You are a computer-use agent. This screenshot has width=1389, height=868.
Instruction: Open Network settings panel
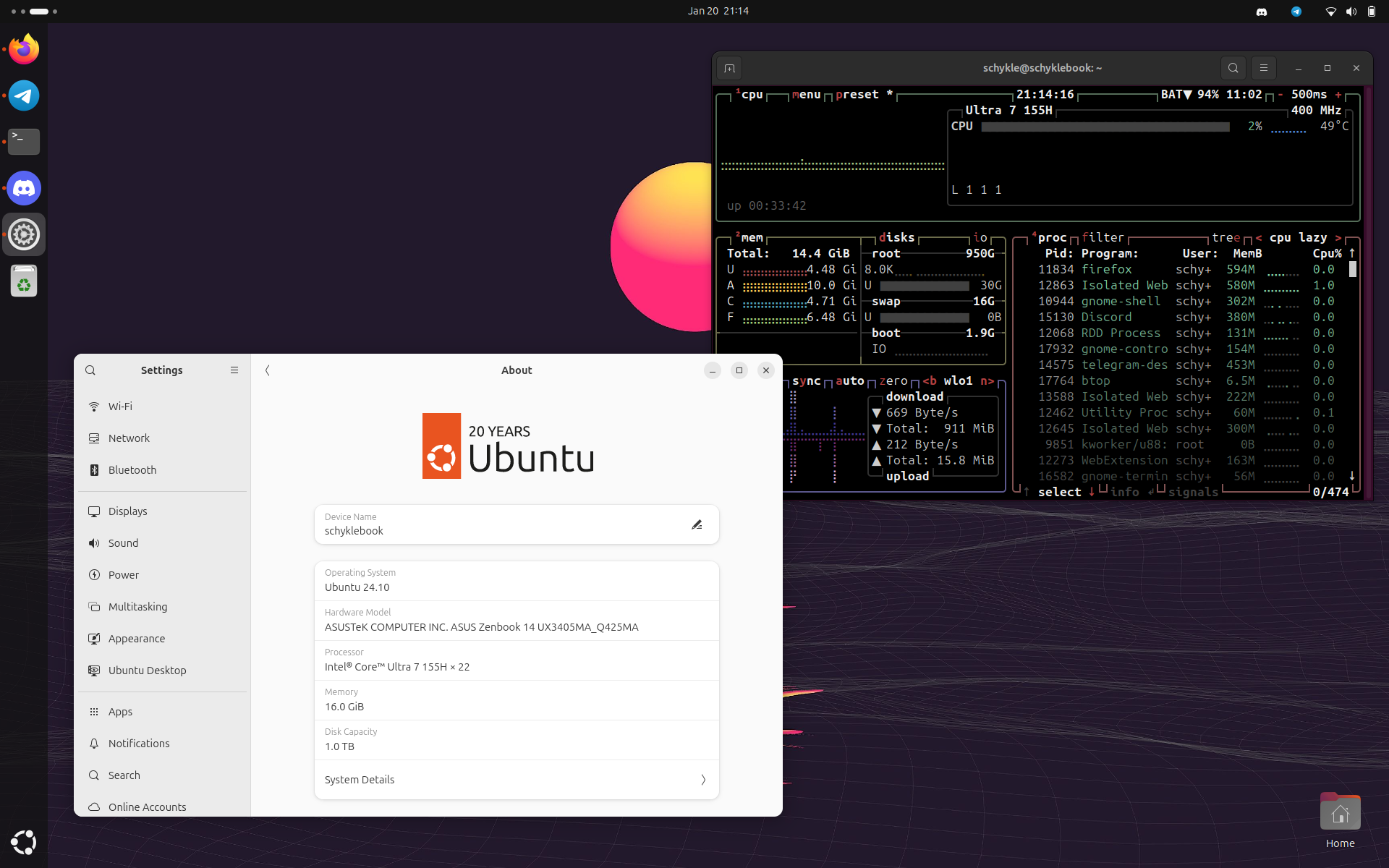tap(163, 438)
